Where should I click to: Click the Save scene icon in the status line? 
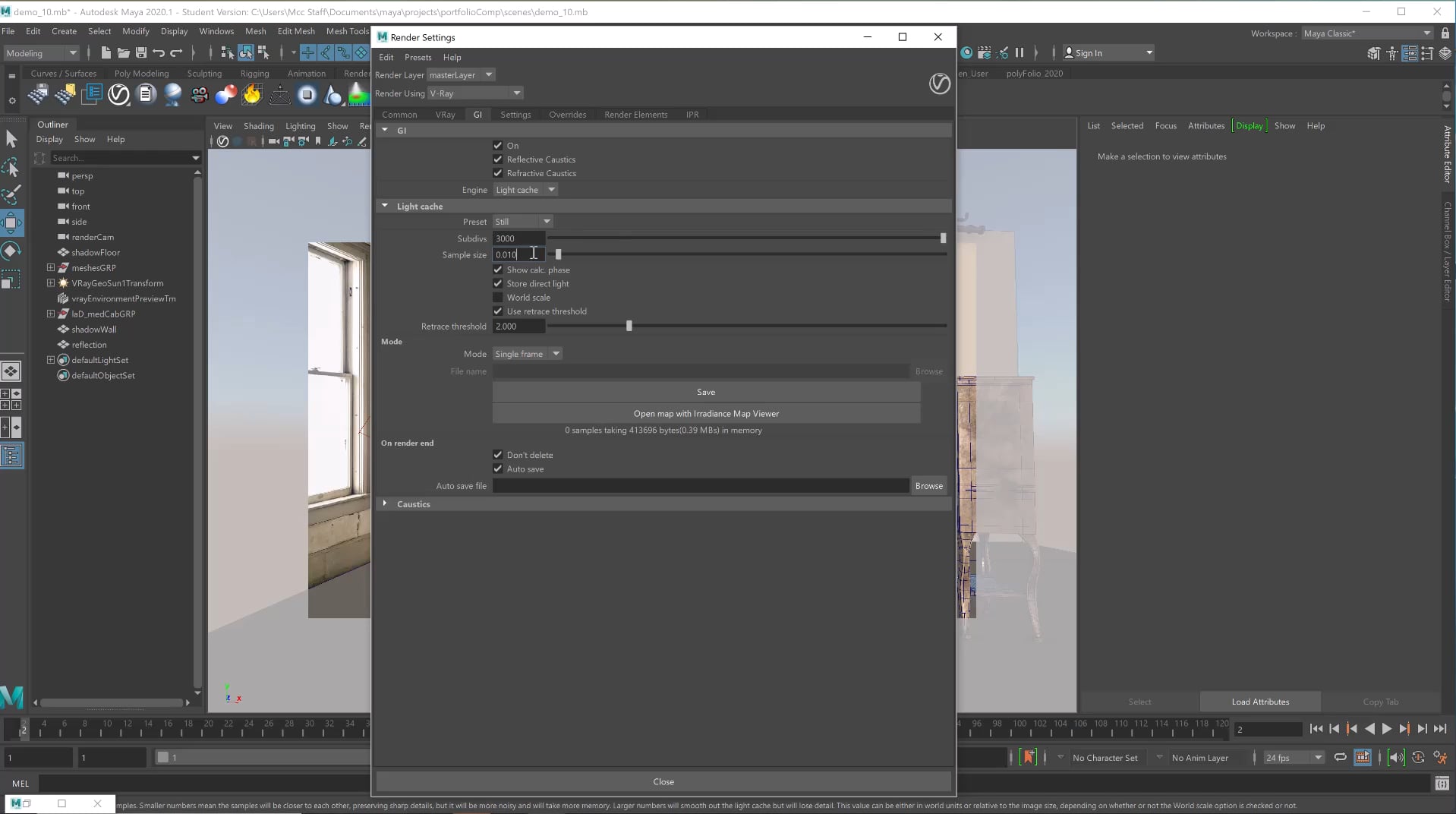tap(141, 52)
